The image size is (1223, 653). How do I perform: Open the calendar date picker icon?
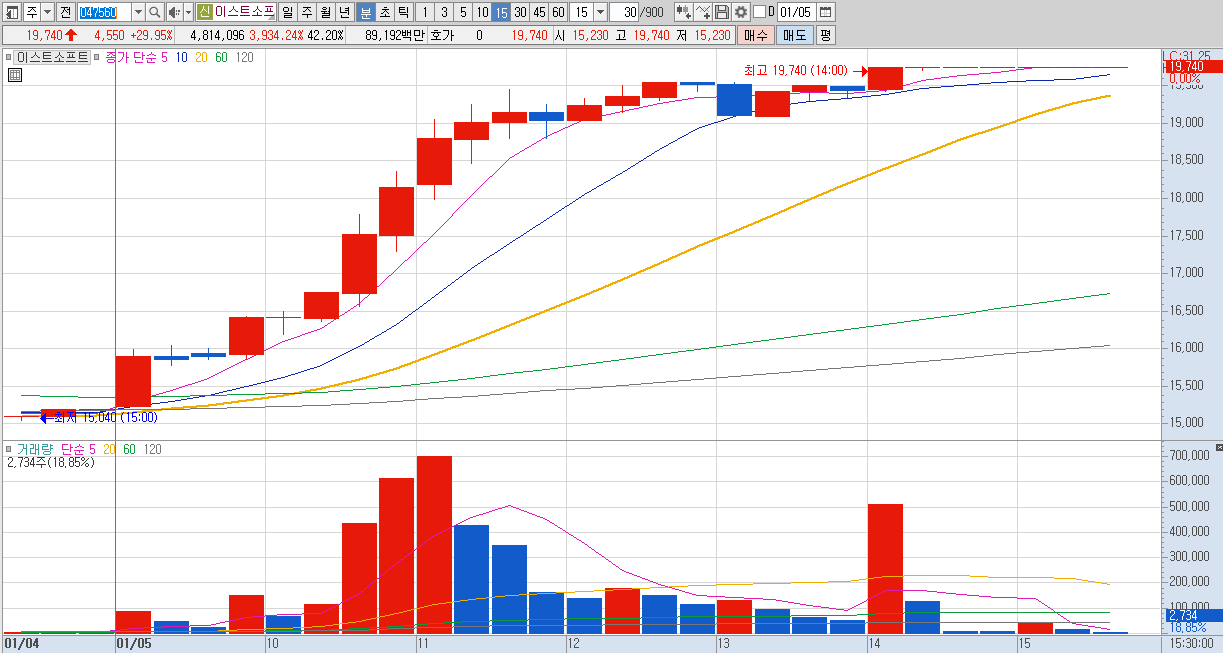point(826,12)
